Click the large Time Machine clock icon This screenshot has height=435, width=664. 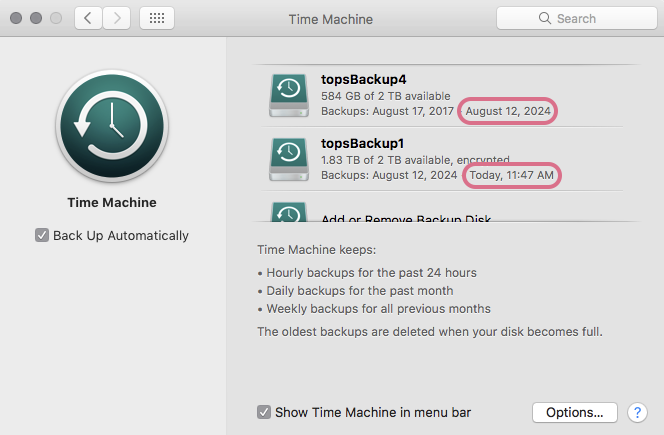[112, 126]
